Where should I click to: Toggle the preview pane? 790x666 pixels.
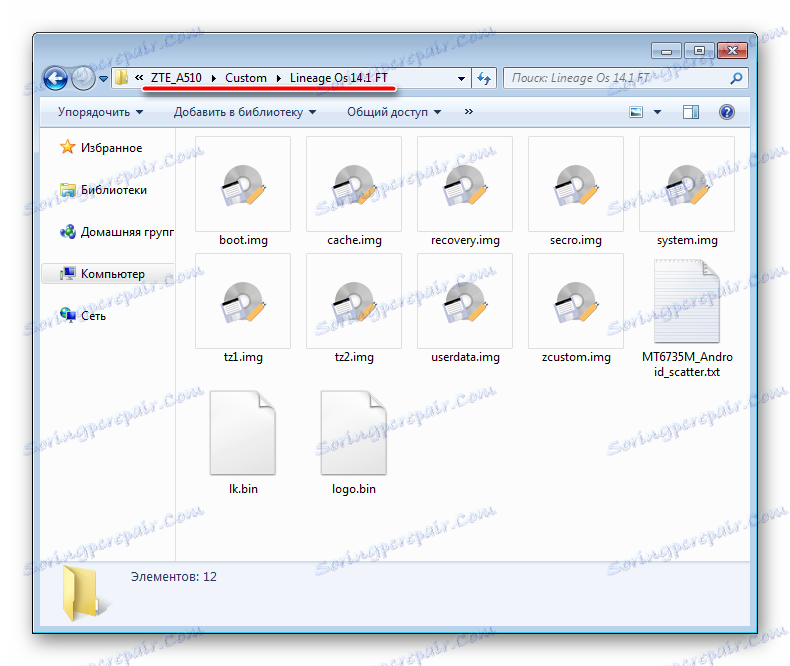(x=691, y=112)
